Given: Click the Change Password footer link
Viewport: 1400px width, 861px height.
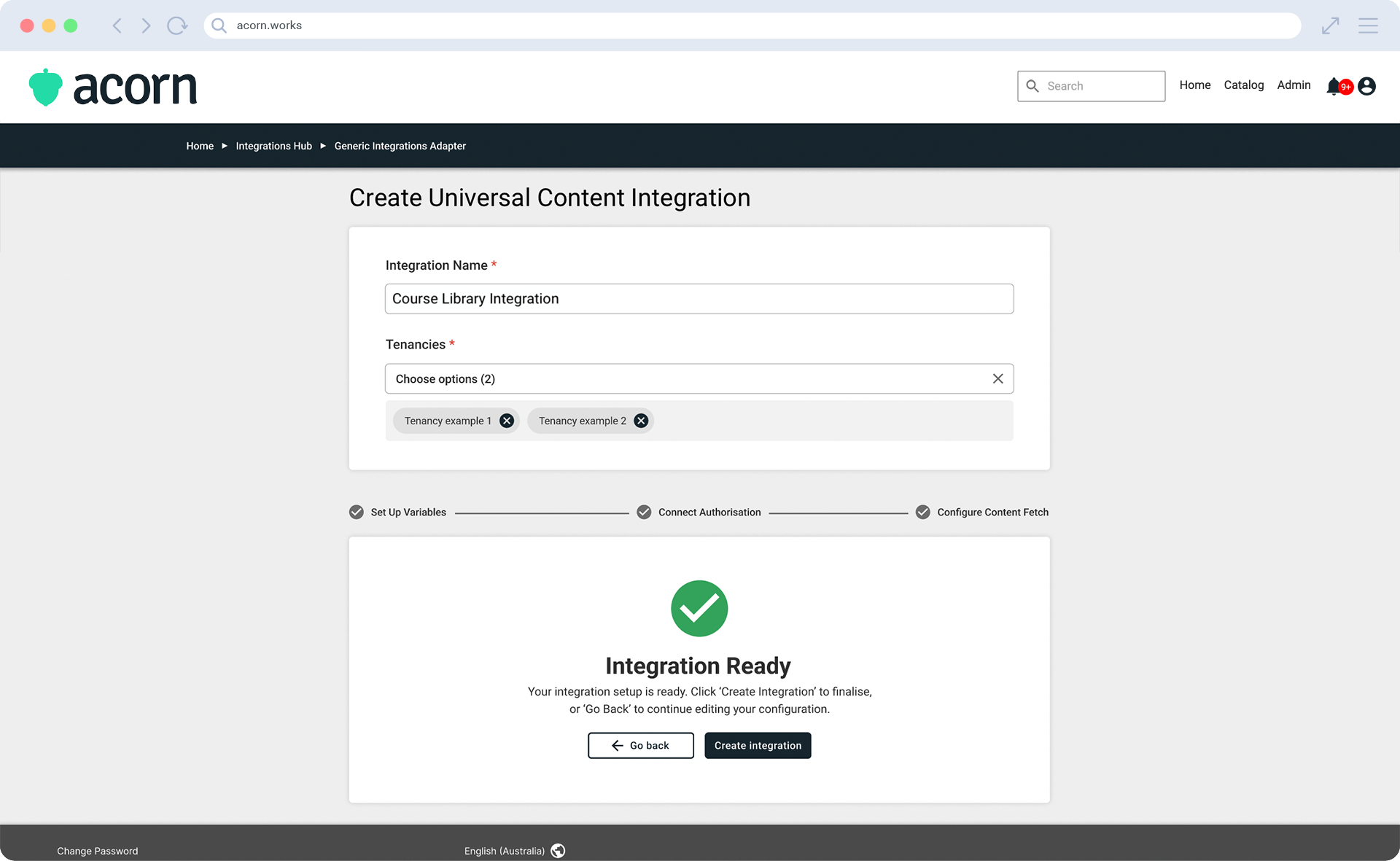Looking at the screenshot, I should click(98, 851).
